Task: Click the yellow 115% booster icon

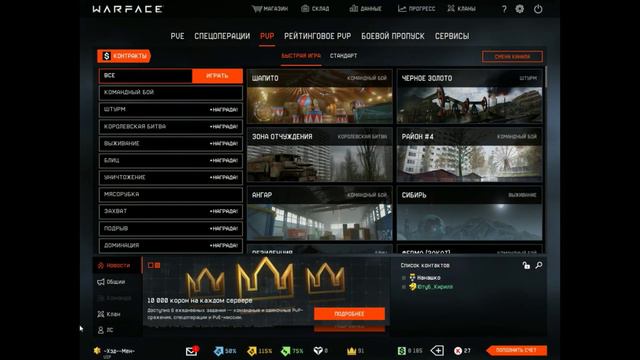Action: pos(252,351)
